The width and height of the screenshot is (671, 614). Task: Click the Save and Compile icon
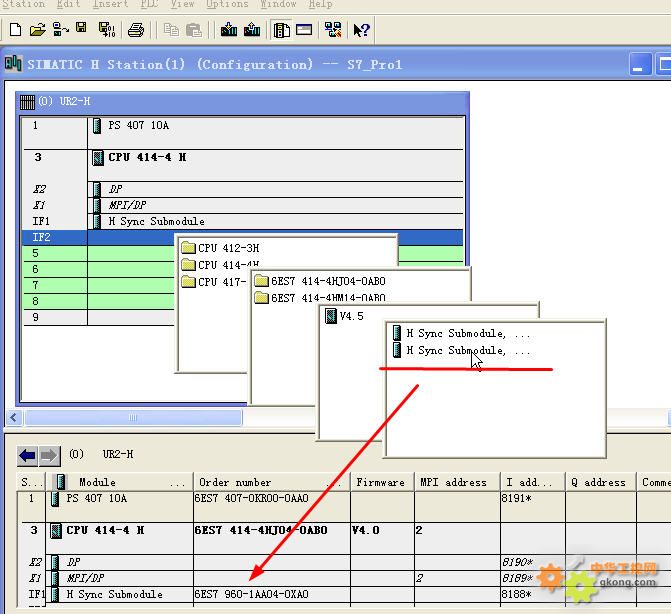point(107,30)
